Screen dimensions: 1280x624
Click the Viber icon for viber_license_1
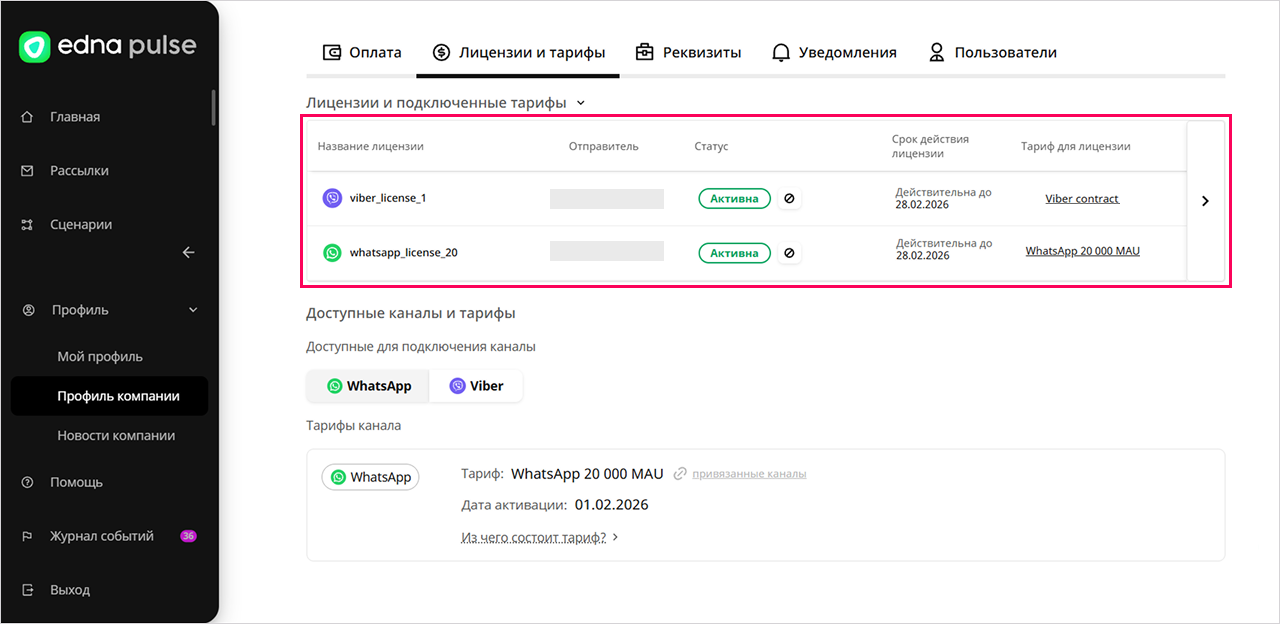[x=332, y=198]
